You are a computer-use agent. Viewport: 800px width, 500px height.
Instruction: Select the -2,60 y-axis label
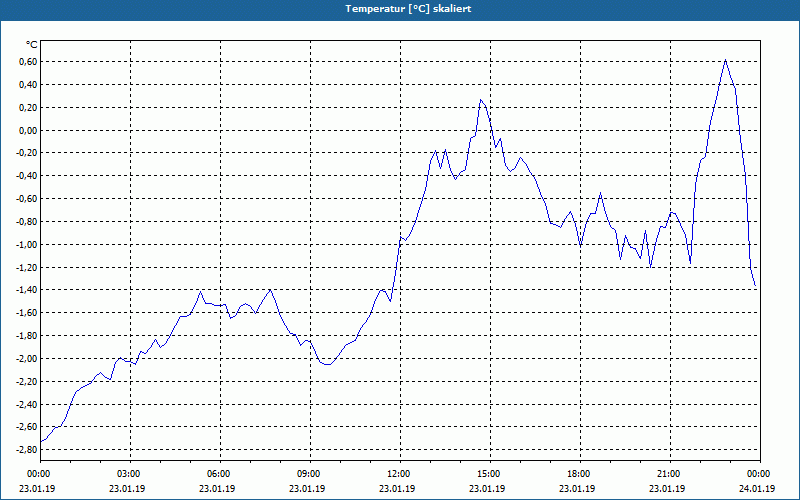(27, 427)
